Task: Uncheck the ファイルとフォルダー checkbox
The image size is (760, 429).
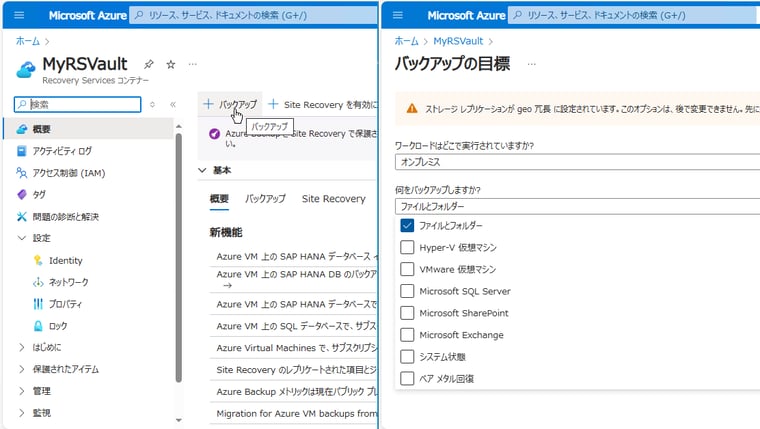Action: 407,225
